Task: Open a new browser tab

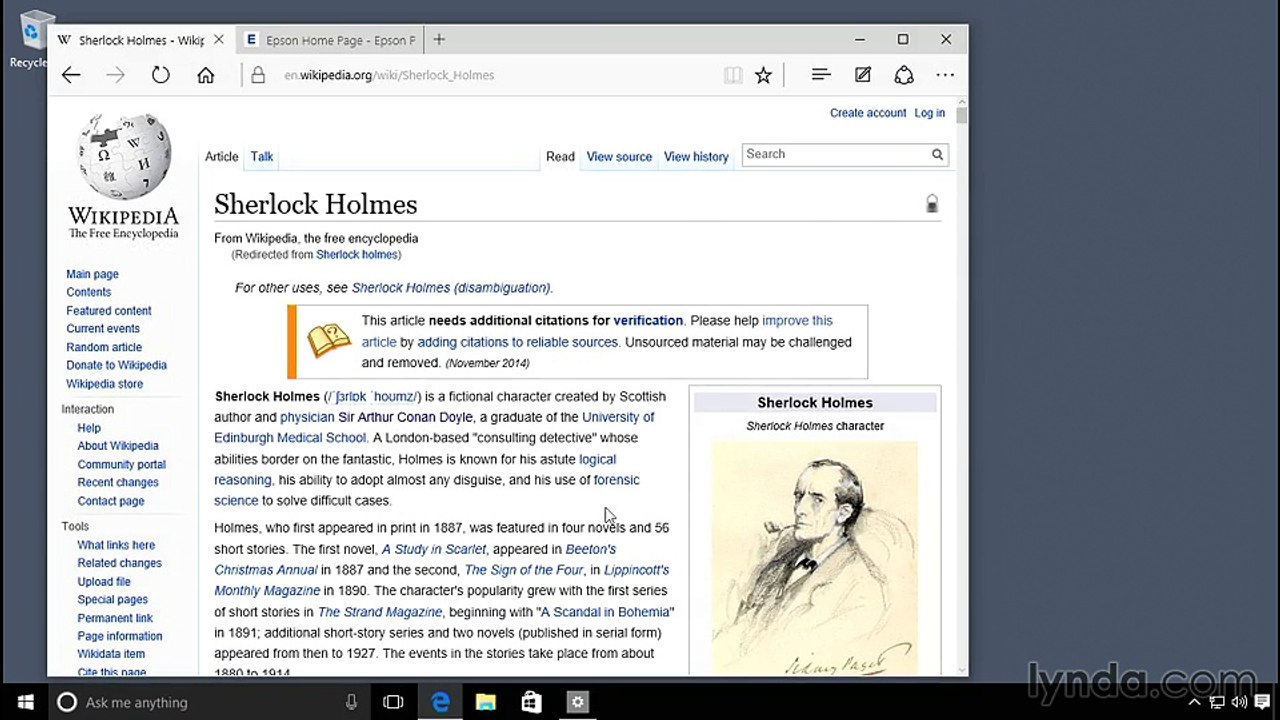Action: (439, 40)
